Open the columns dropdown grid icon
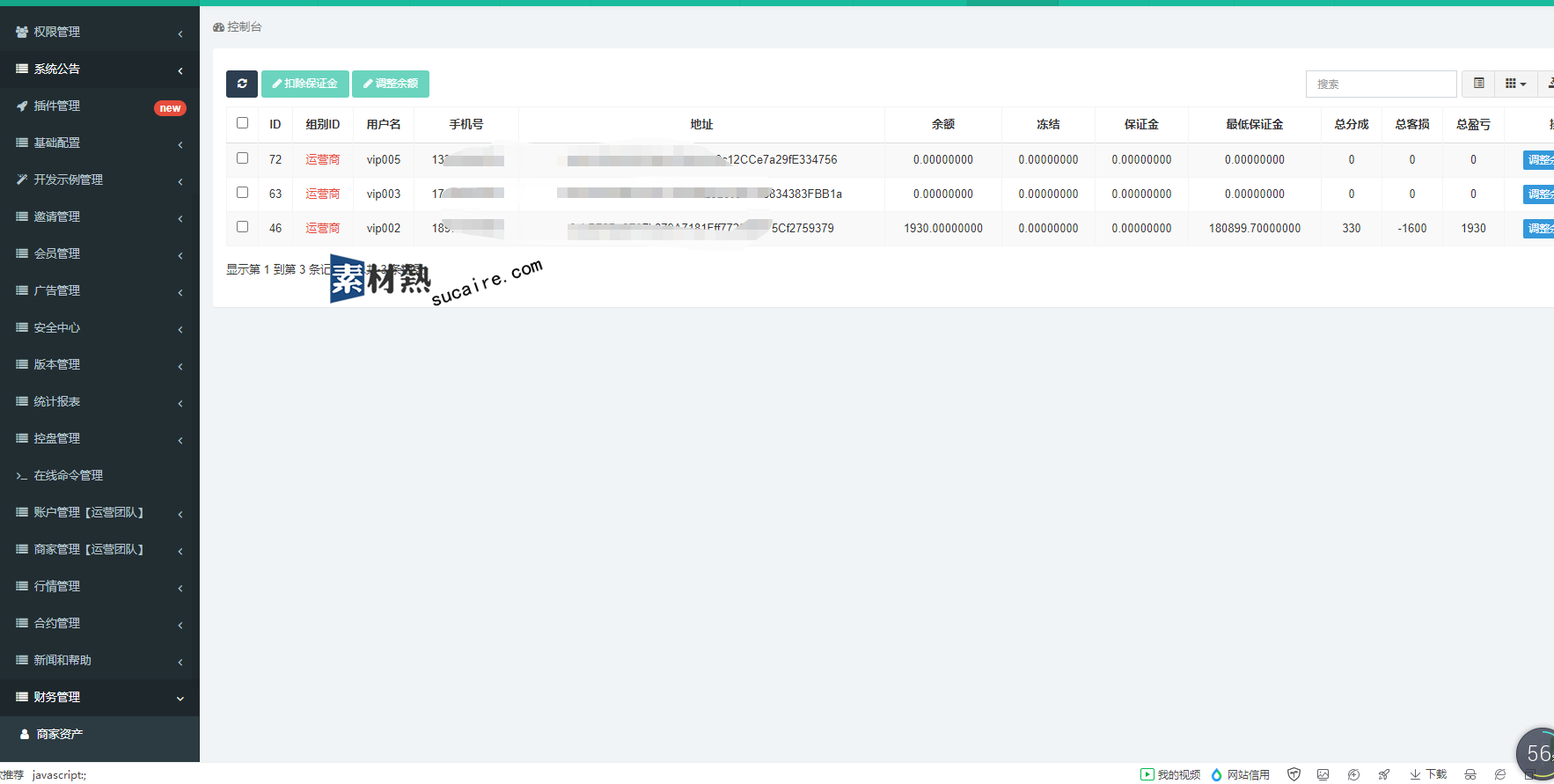This screenshot has width=1554, height=784. tap(1515, 84)
